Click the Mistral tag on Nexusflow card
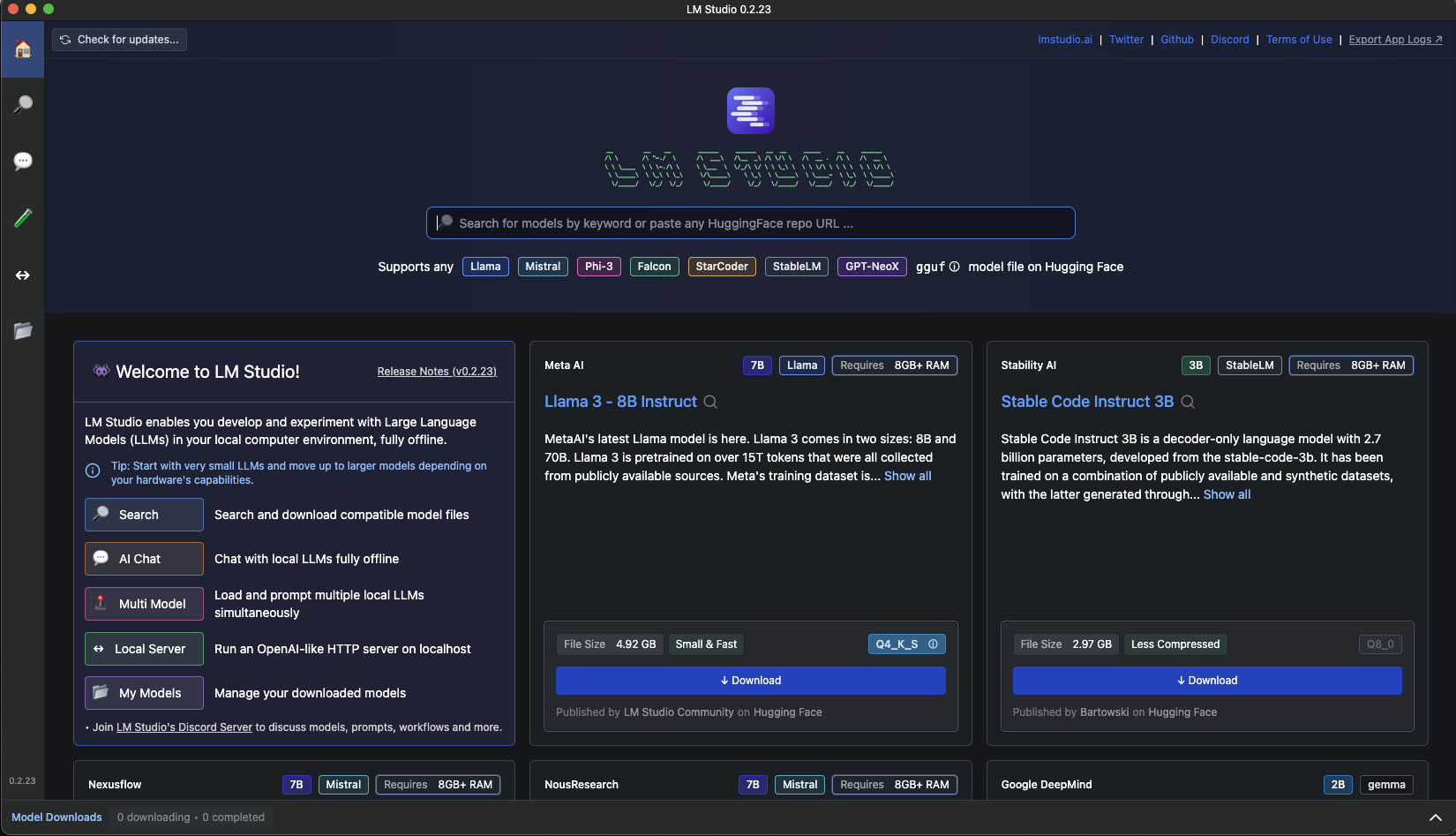The width and height of the screenshot is (1456, 836). click(343, 785)
